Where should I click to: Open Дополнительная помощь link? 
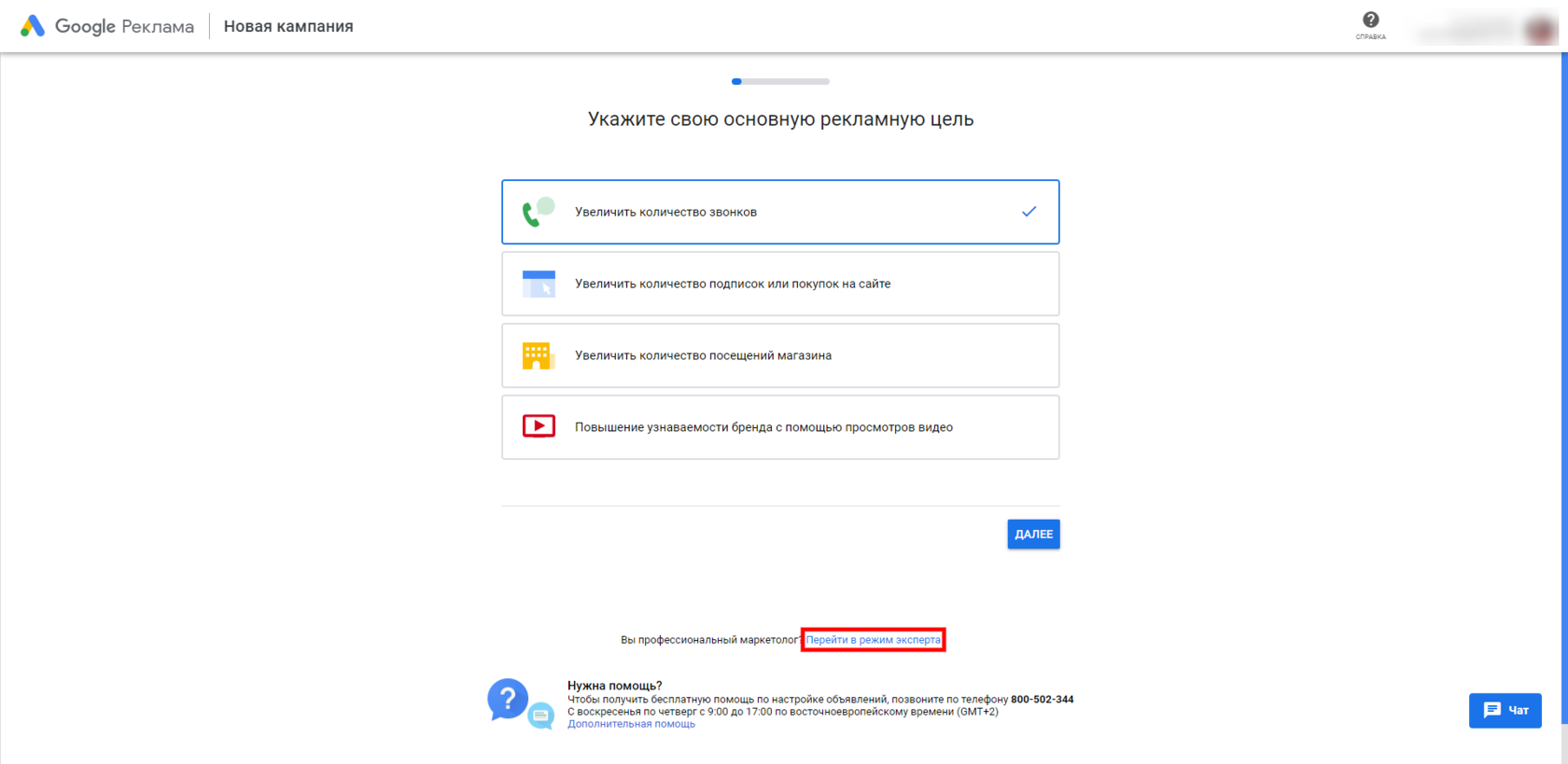631,724
